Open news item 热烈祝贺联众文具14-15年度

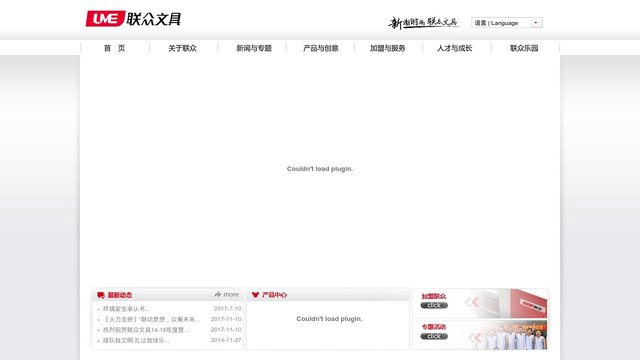[x=146, y=330]
